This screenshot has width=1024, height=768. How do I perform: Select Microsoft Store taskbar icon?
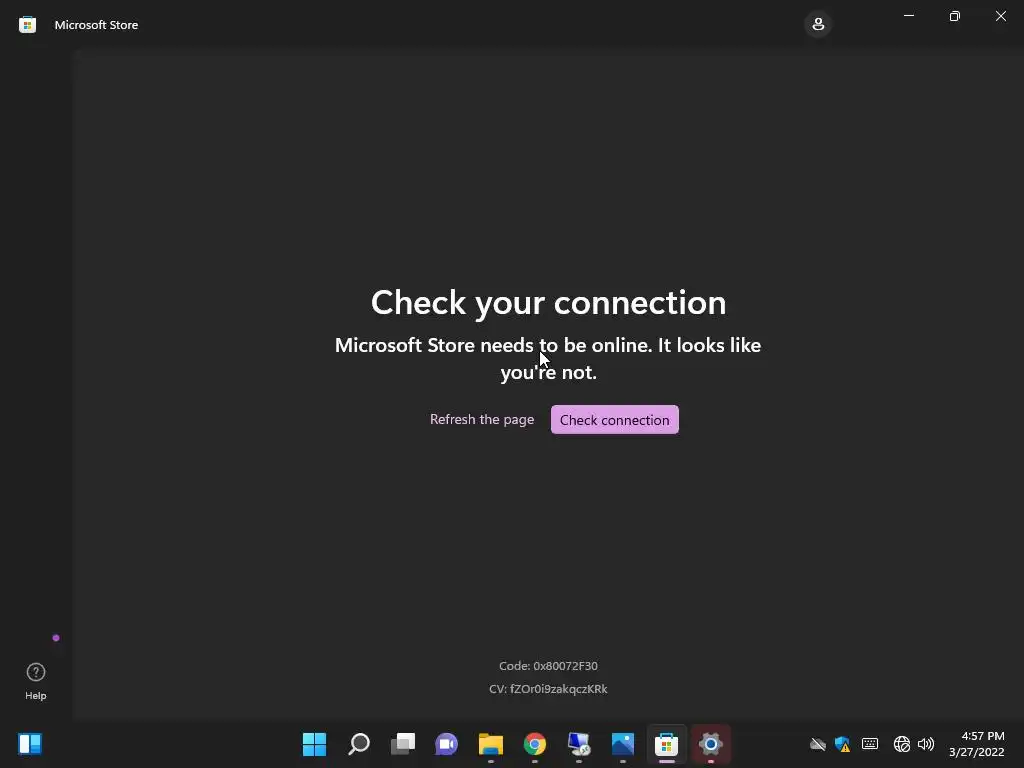point(667,743)
